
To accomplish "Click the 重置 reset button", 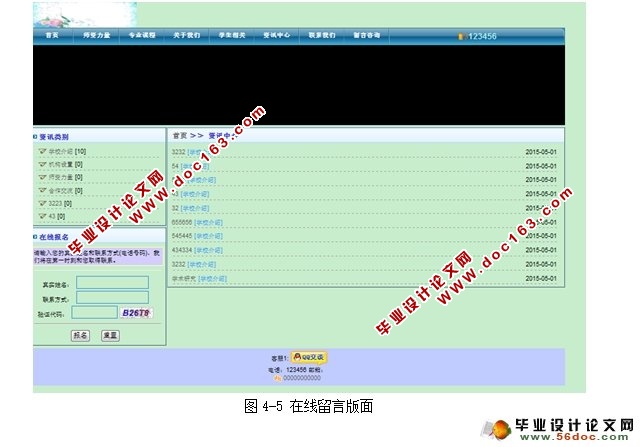I will [110, 335].
